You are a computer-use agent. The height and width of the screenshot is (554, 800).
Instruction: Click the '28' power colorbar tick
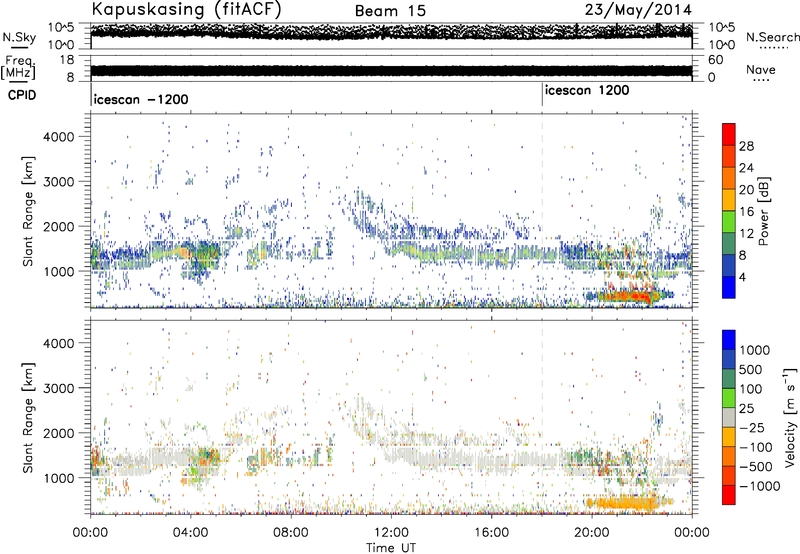pyautogui.click(x=746, y=146)
